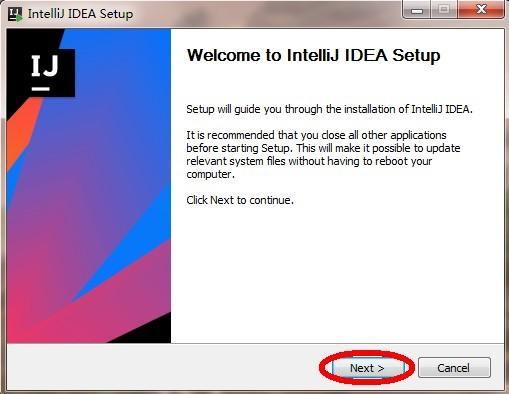Click the "Click Next to continue." text

click(x=240, y=200)
